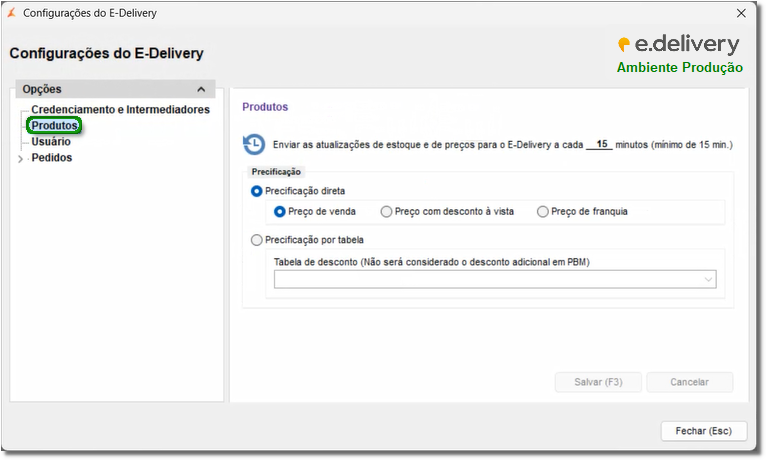
Task: Pick Preço com desconto à vista
Action: (387, 212)
